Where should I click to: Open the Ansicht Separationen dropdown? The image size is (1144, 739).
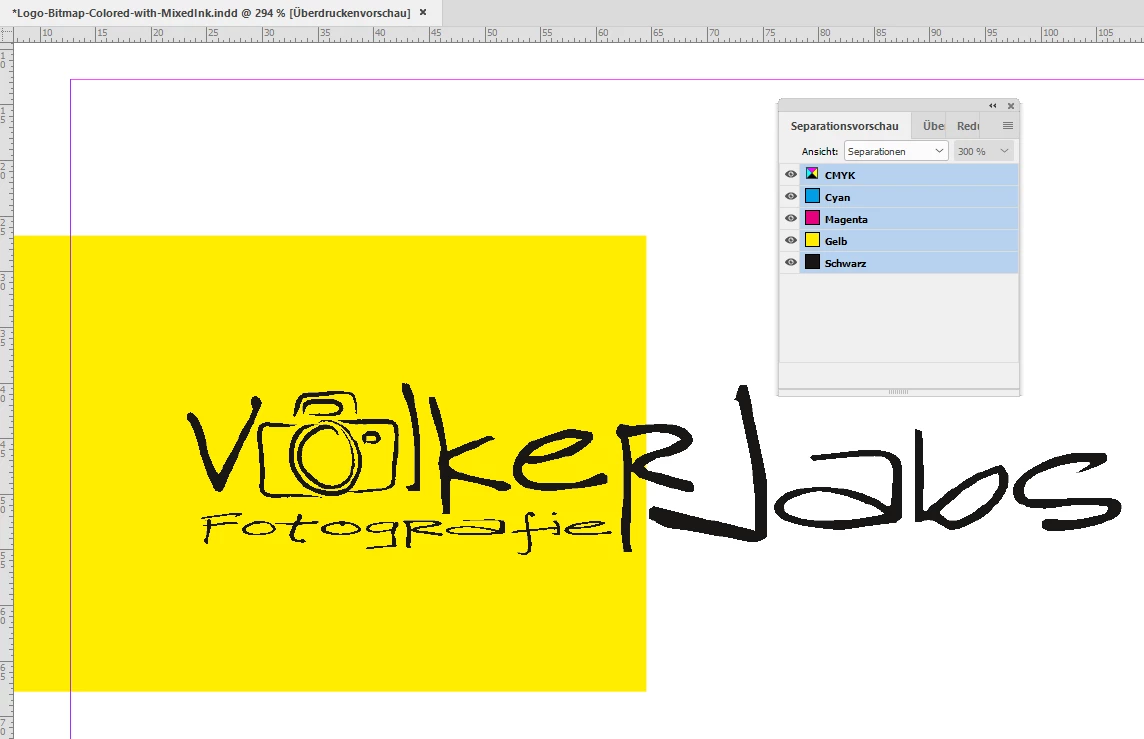[x=896, y=151]
